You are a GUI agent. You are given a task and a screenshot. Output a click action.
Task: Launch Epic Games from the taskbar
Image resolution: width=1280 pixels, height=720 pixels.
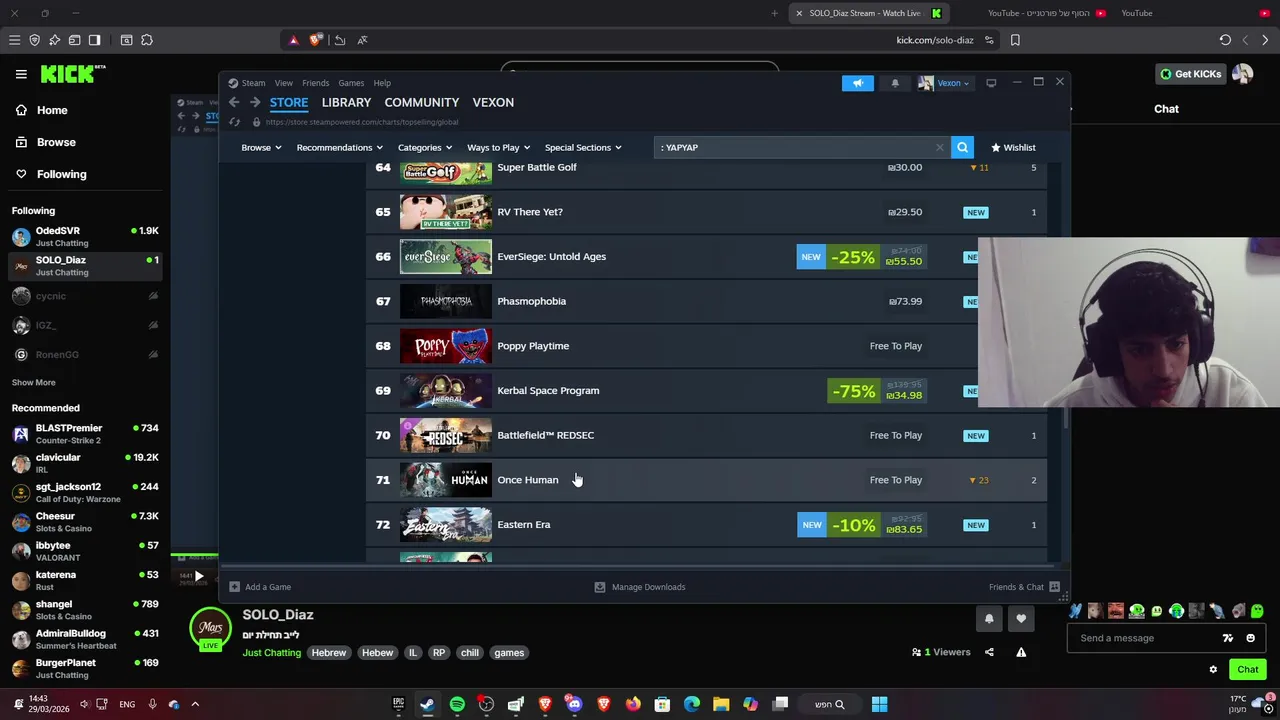[398, 704]
